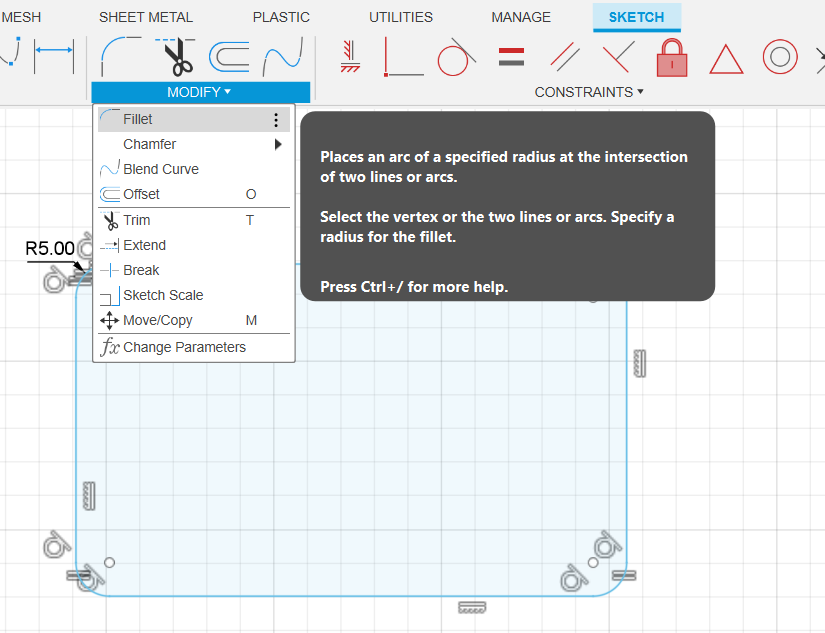Screen dimensions: 825x633
Task: Apply the Perpendicular constraint
Action: pos(618,57)
